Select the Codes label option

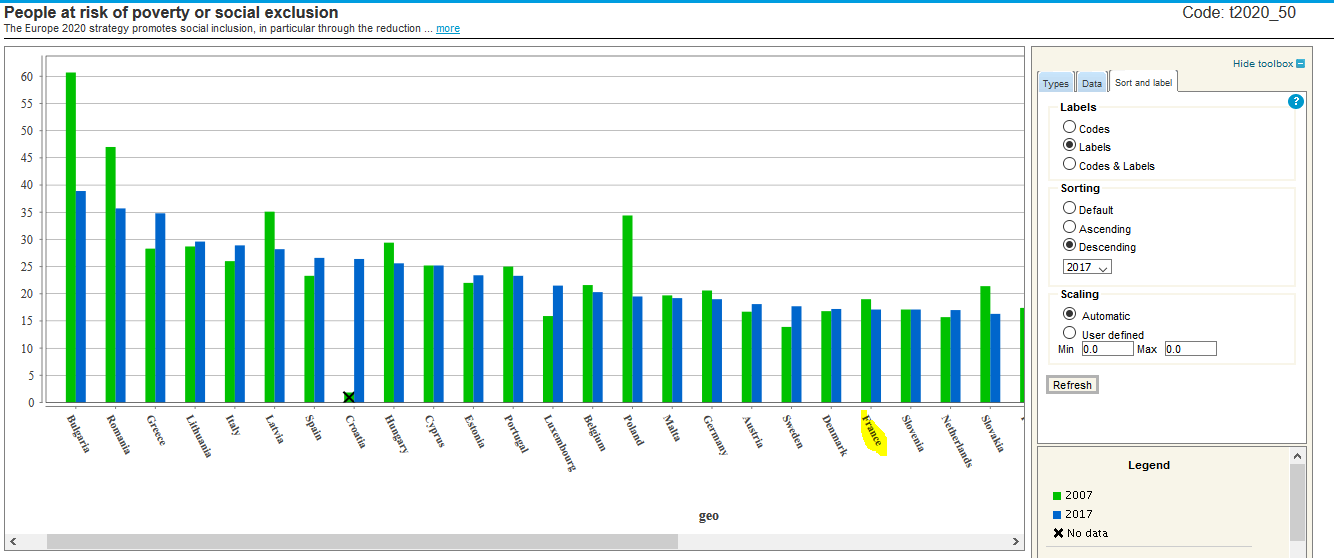1070,128
